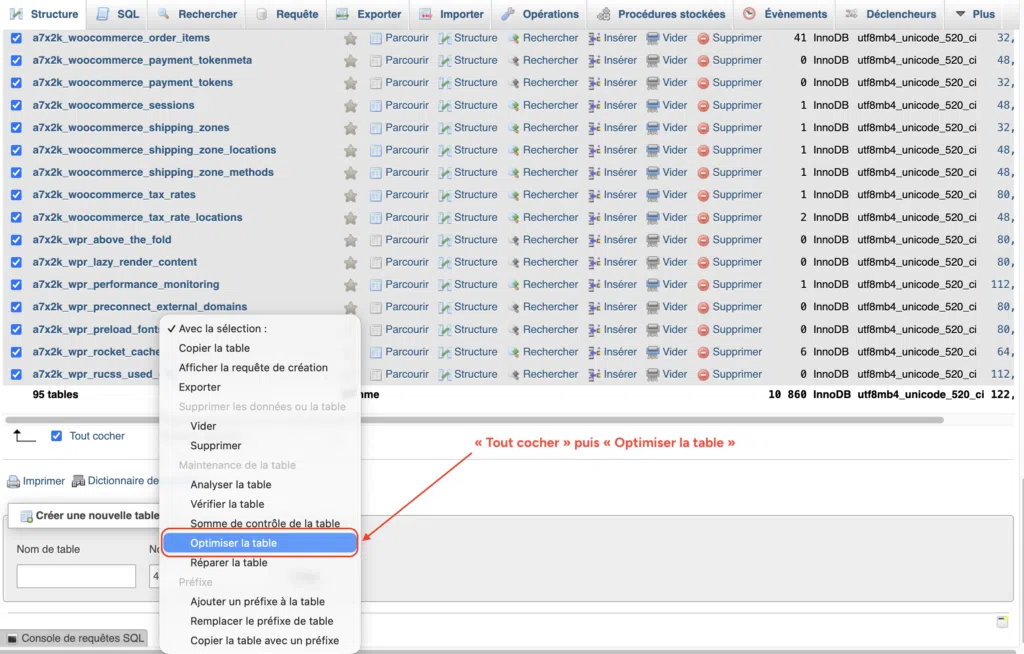
Task: Uncheck the a7x2k_woocommerce_tax_rates checkbox
Action: tap(16, 195)
